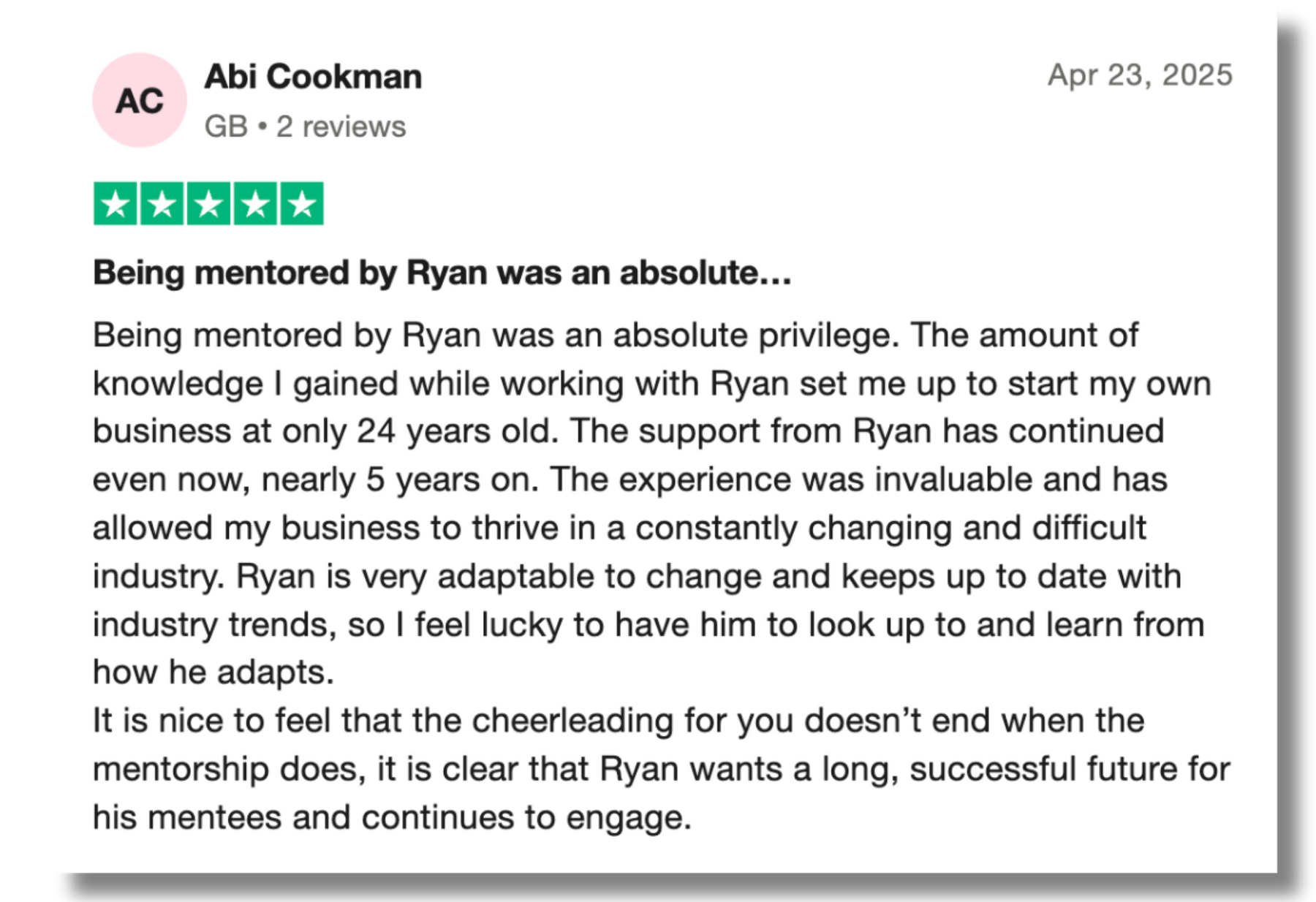
Task: Click the "2 reviews" count text
Action: pyautogui.click(x=341, y=126)
